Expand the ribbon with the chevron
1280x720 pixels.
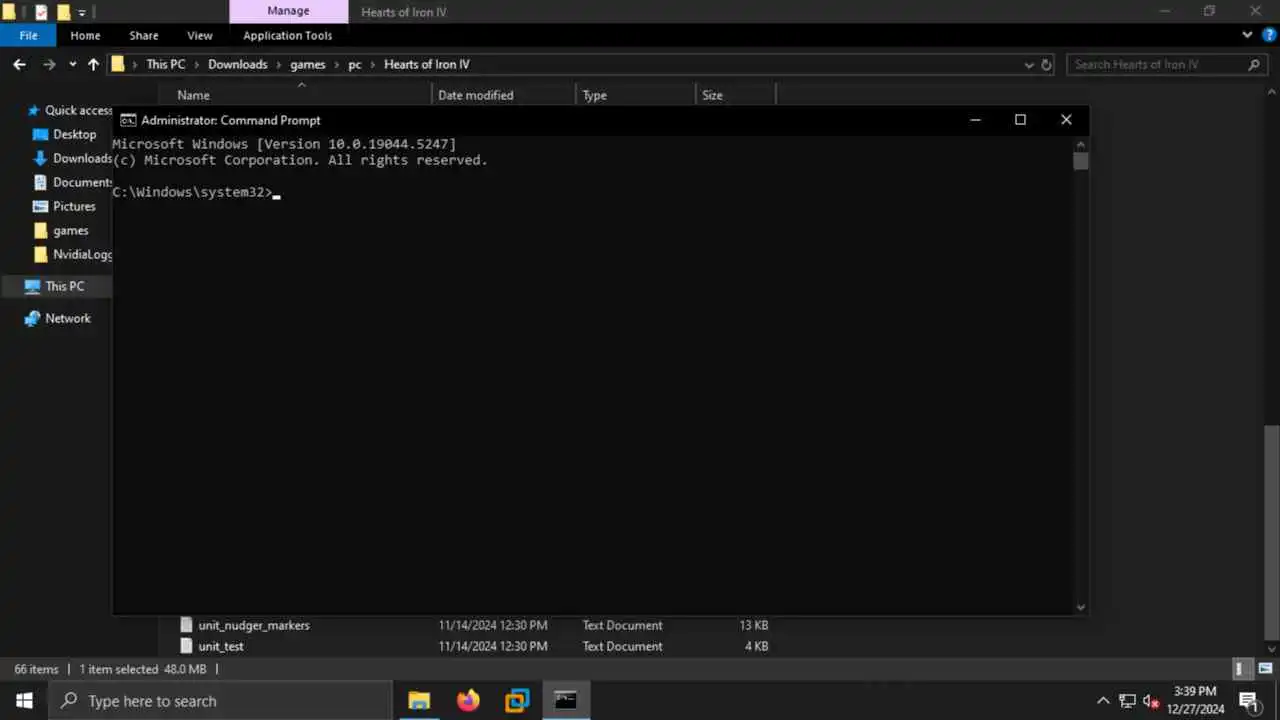coord(1247,35)
